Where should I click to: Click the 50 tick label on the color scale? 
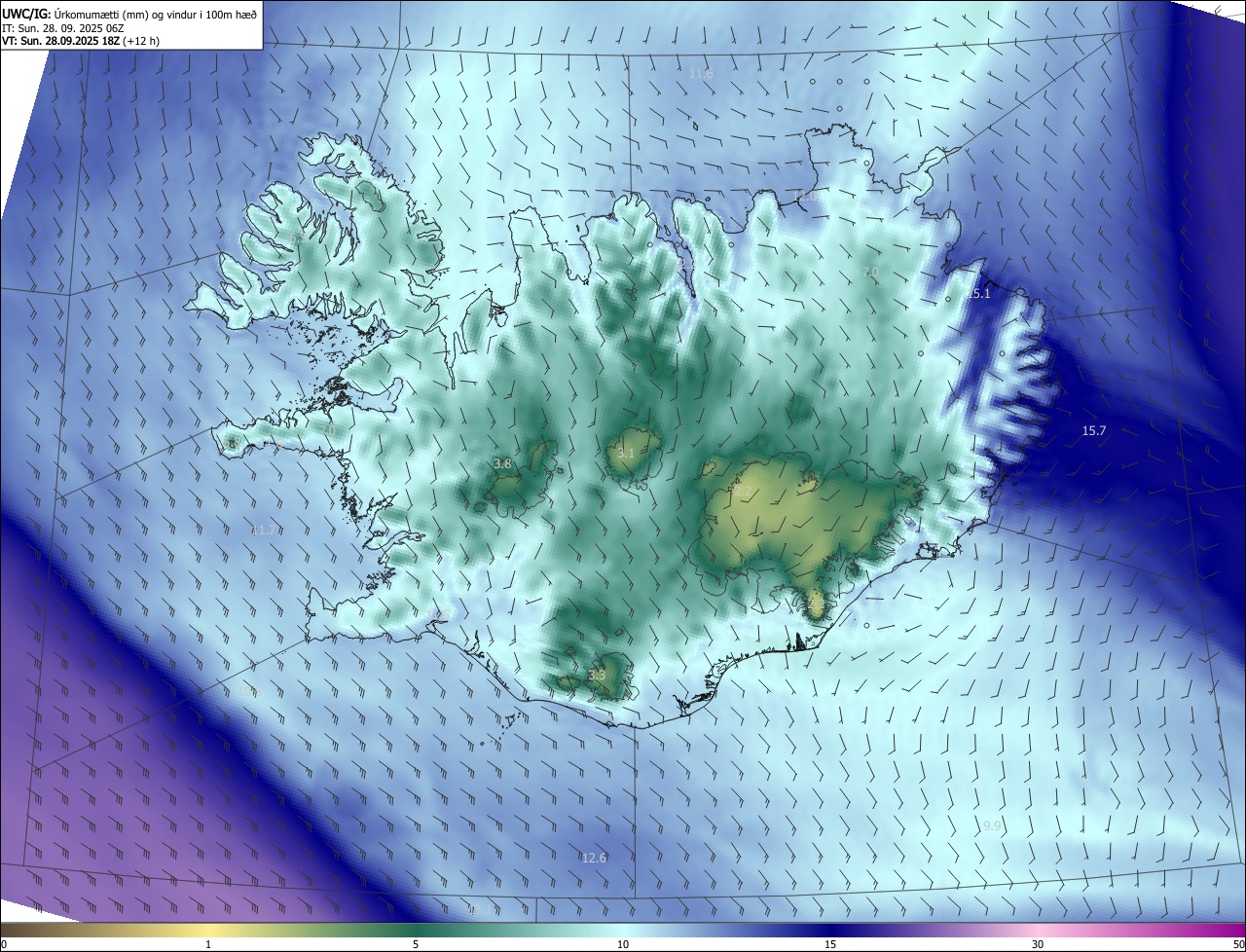[x=1238, y=944]
